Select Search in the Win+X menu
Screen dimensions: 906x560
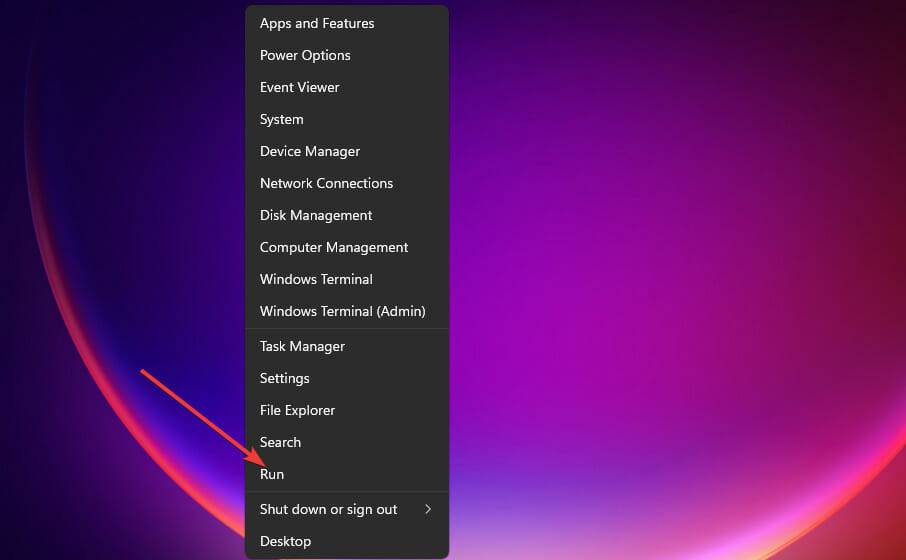tap(280, 442)
